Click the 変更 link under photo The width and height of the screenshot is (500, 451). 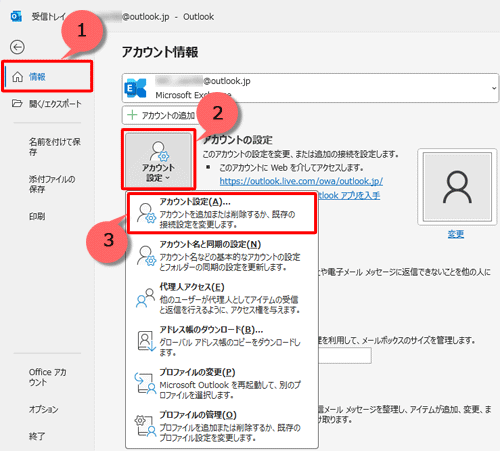[456, 234]
